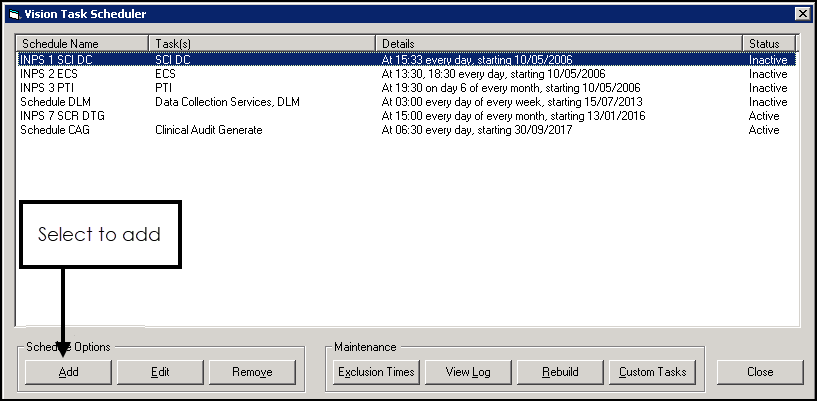817x401 pixels.
Task: Open Custom Tasks
Action: coord(652,372)
